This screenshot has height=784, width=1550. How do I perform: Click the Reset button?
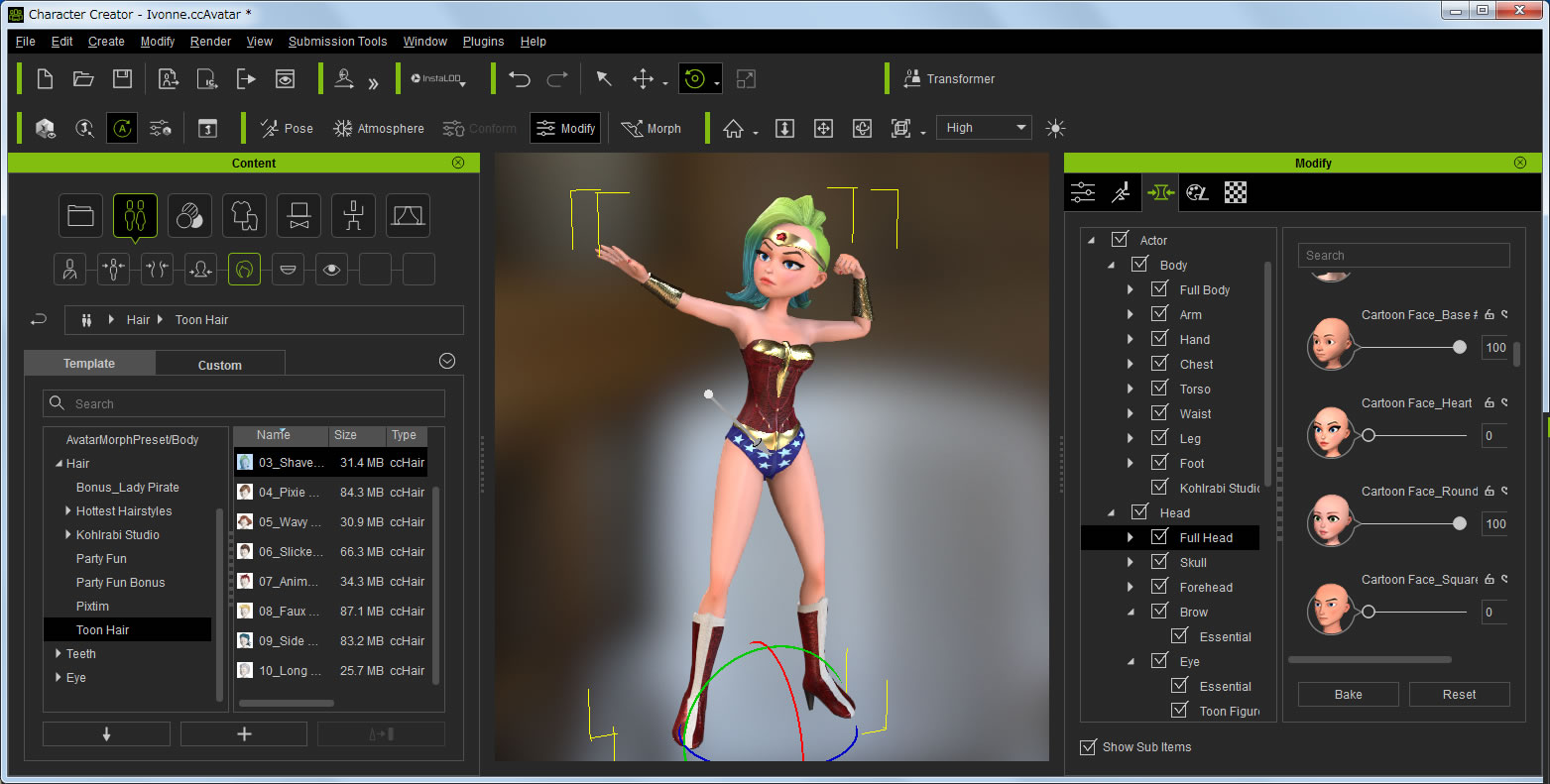click(1459, 694)
